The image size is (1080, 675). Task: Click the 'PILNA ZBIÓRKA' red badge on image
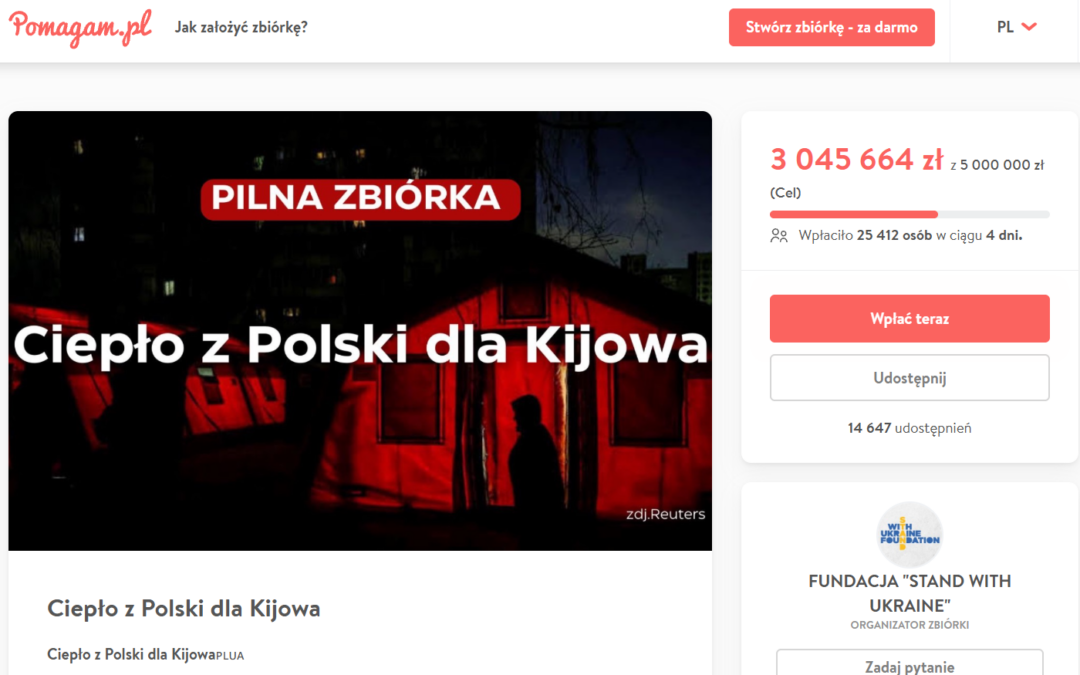tap(360, 199)
